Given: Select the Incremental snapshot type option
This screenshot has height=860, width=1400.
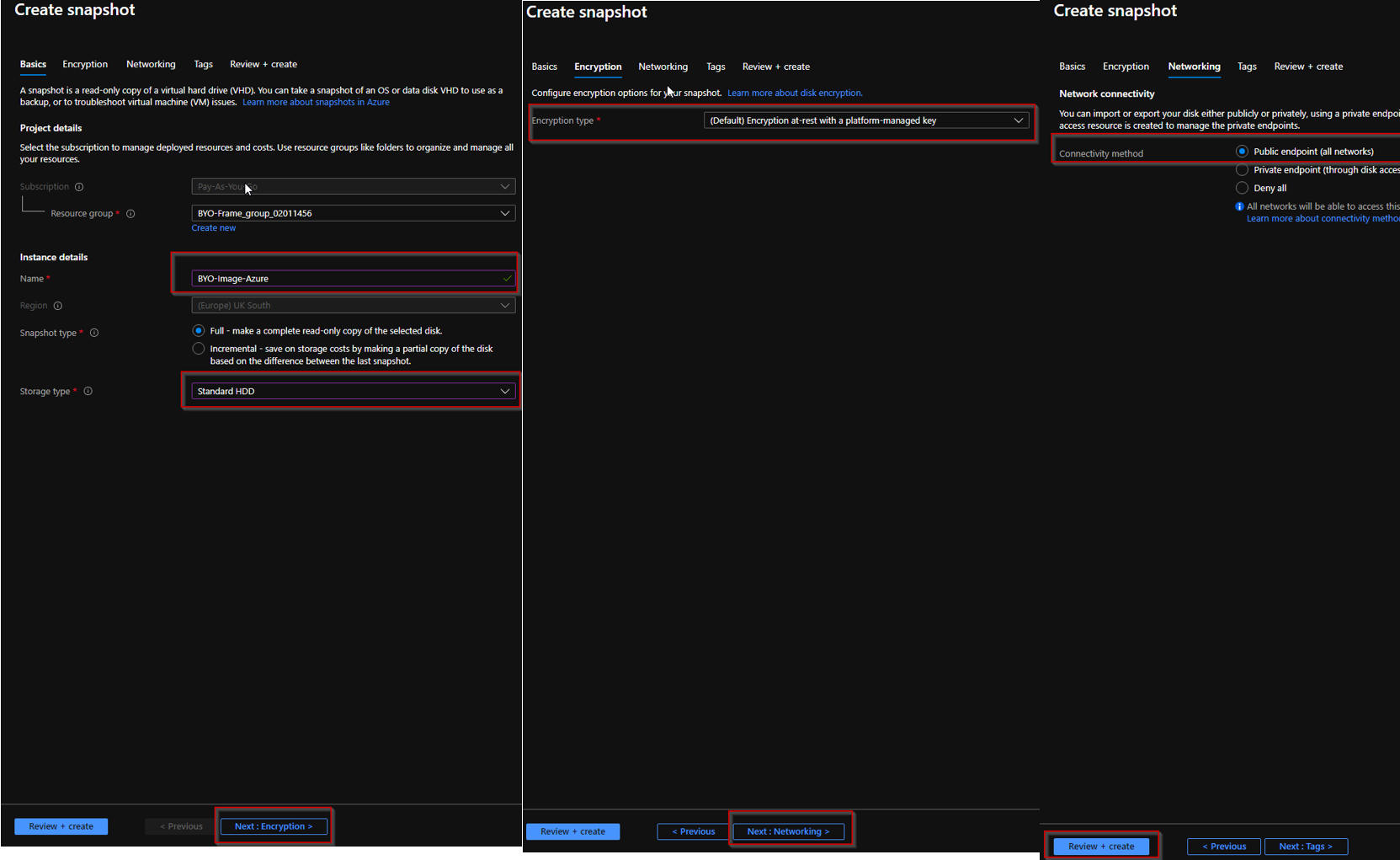Looking at the screenshot, I should pos(198,348).
